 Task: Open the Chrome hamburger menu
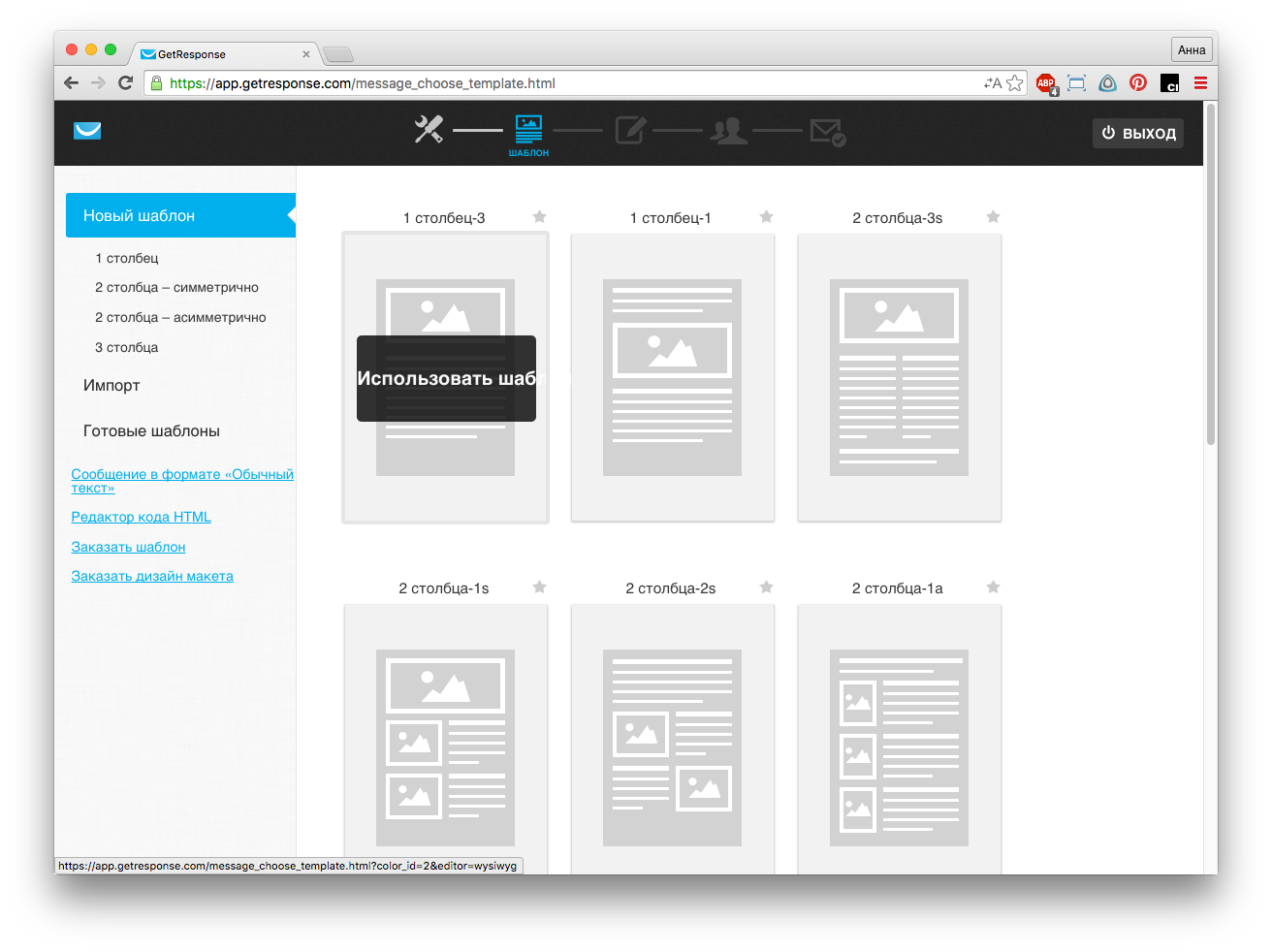[x=1200, y=83]
